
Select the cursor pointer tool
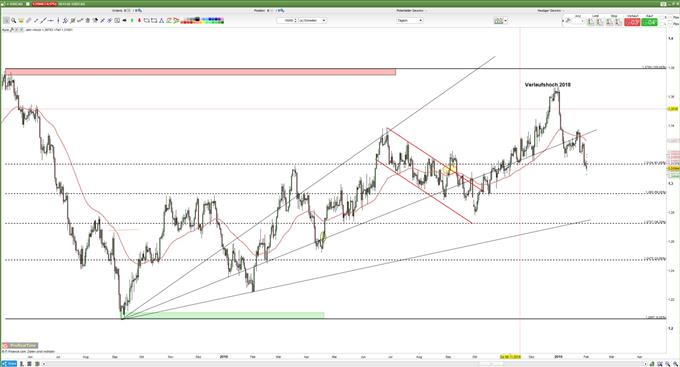pyautogui.click(x=6, y=20)
